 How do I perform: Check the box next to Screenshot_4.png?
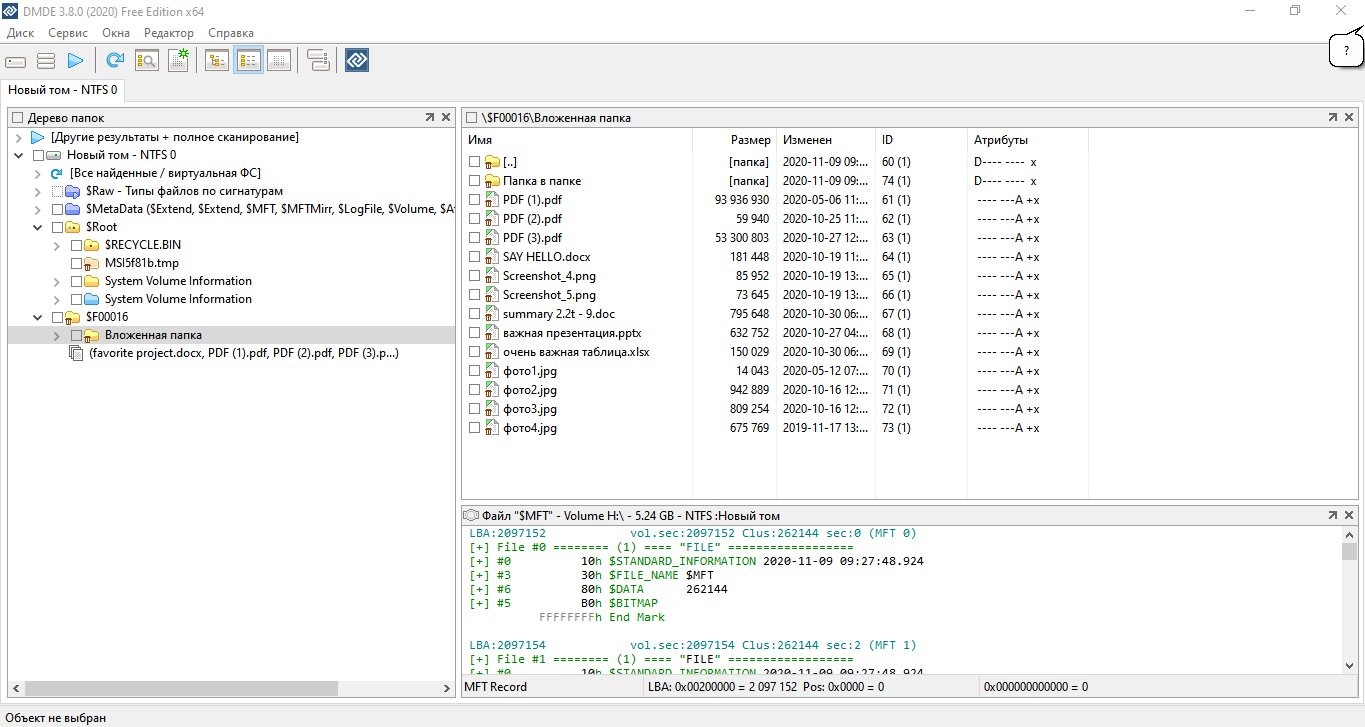(474, 276)
